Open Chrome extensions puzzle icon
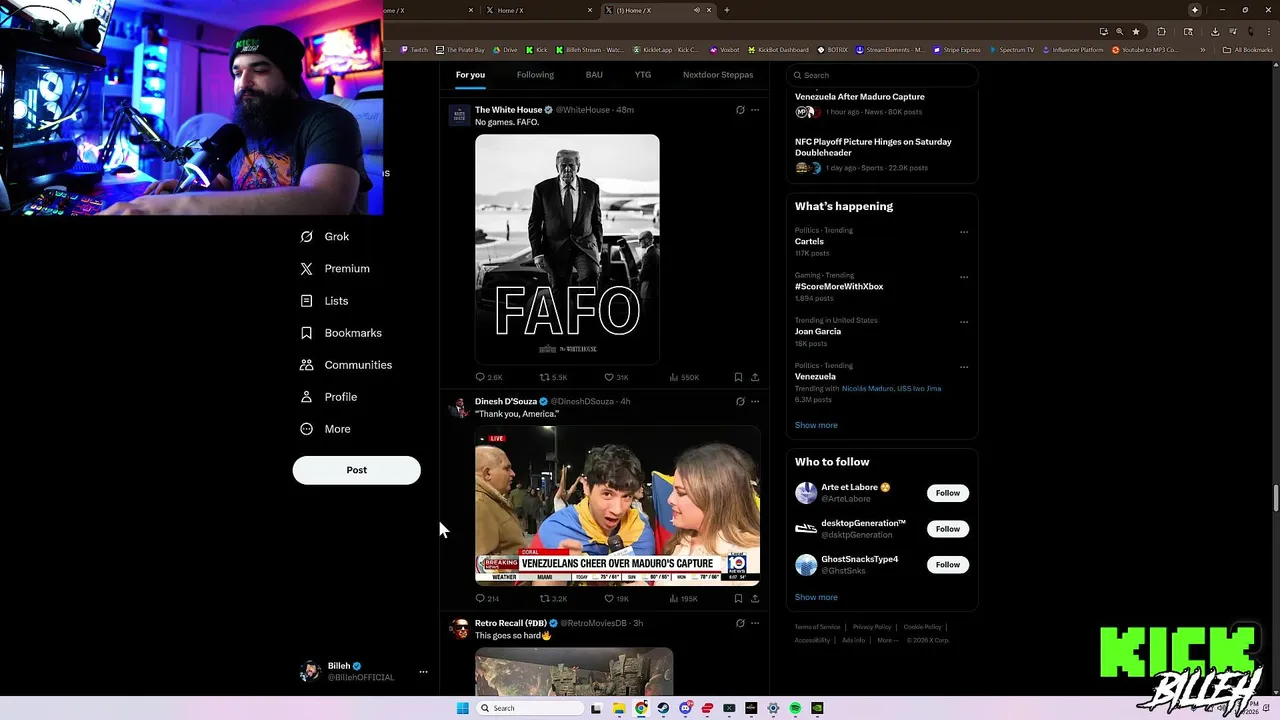 [x=1162, y=31]
